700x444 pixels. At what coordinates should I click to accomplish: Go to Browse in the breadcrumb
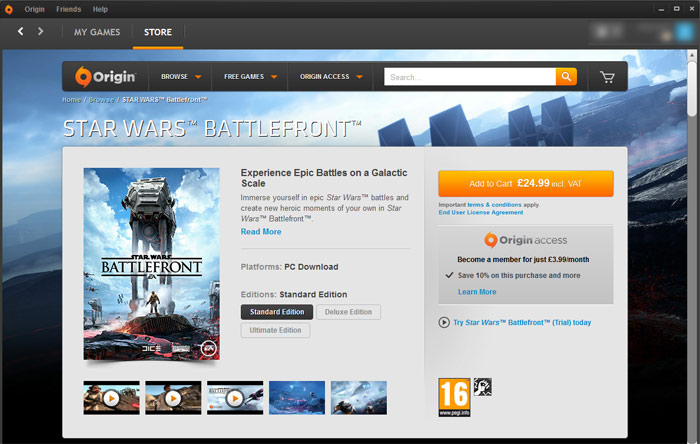coord(101,100)
